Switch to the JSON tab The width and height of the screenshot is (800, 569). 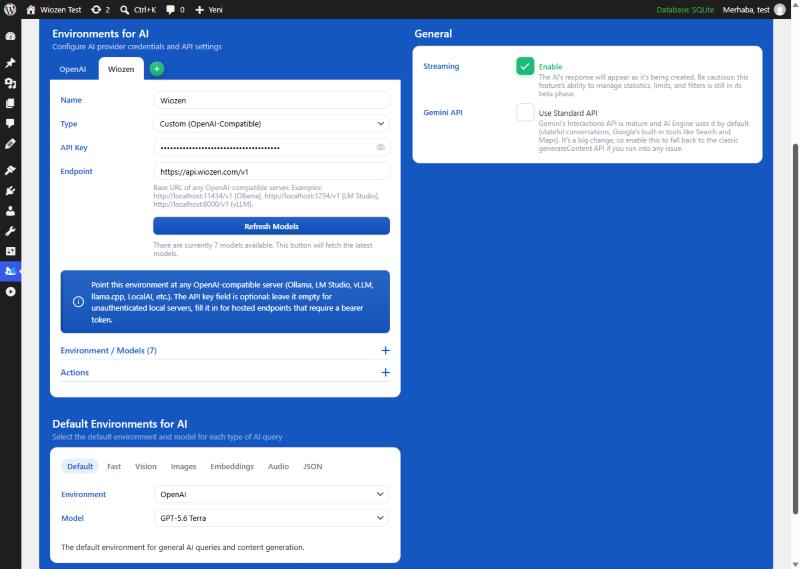pos(312,466)
